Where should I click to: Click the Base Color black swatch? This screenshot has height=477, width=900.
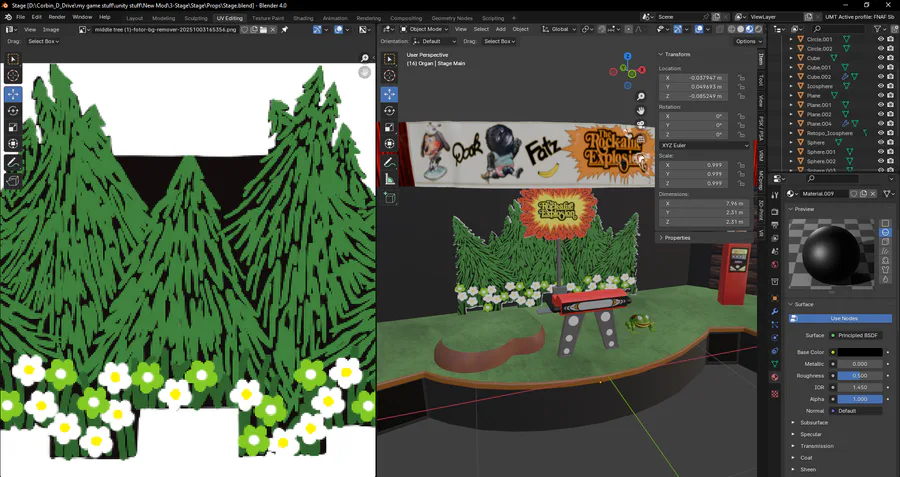click(x=860, y=352)
